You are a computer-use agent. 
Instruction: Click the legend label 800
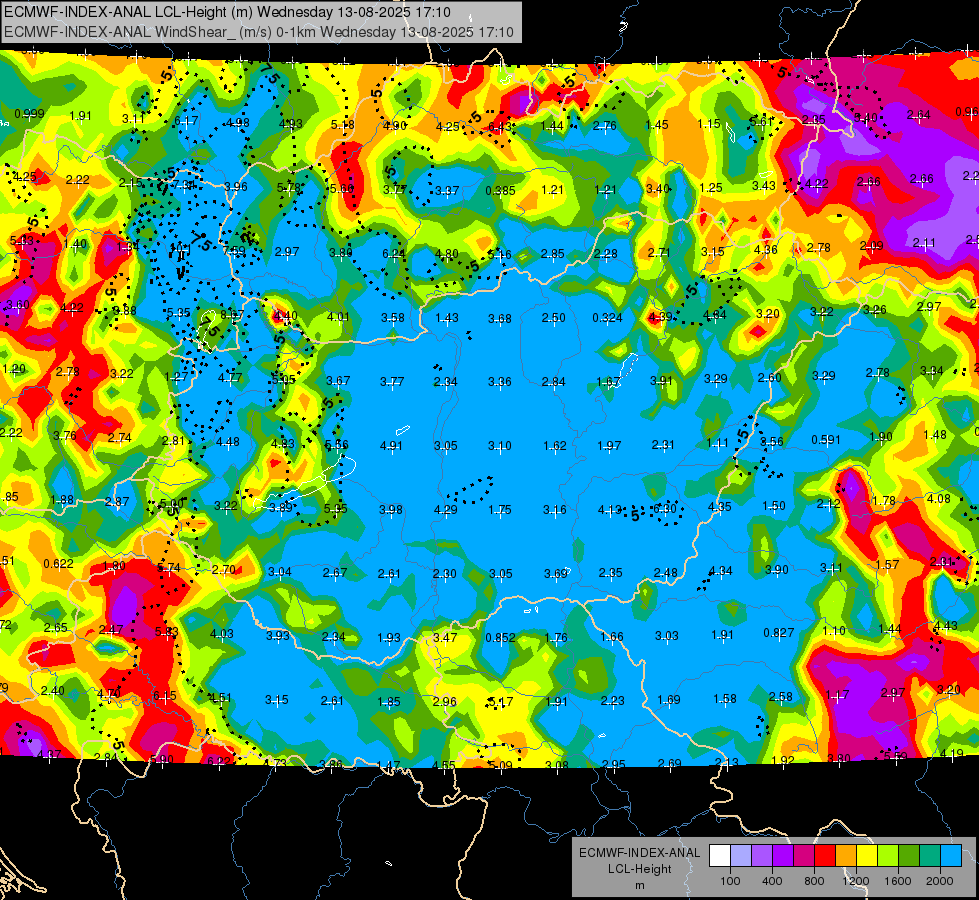click(x=814, y=881)
